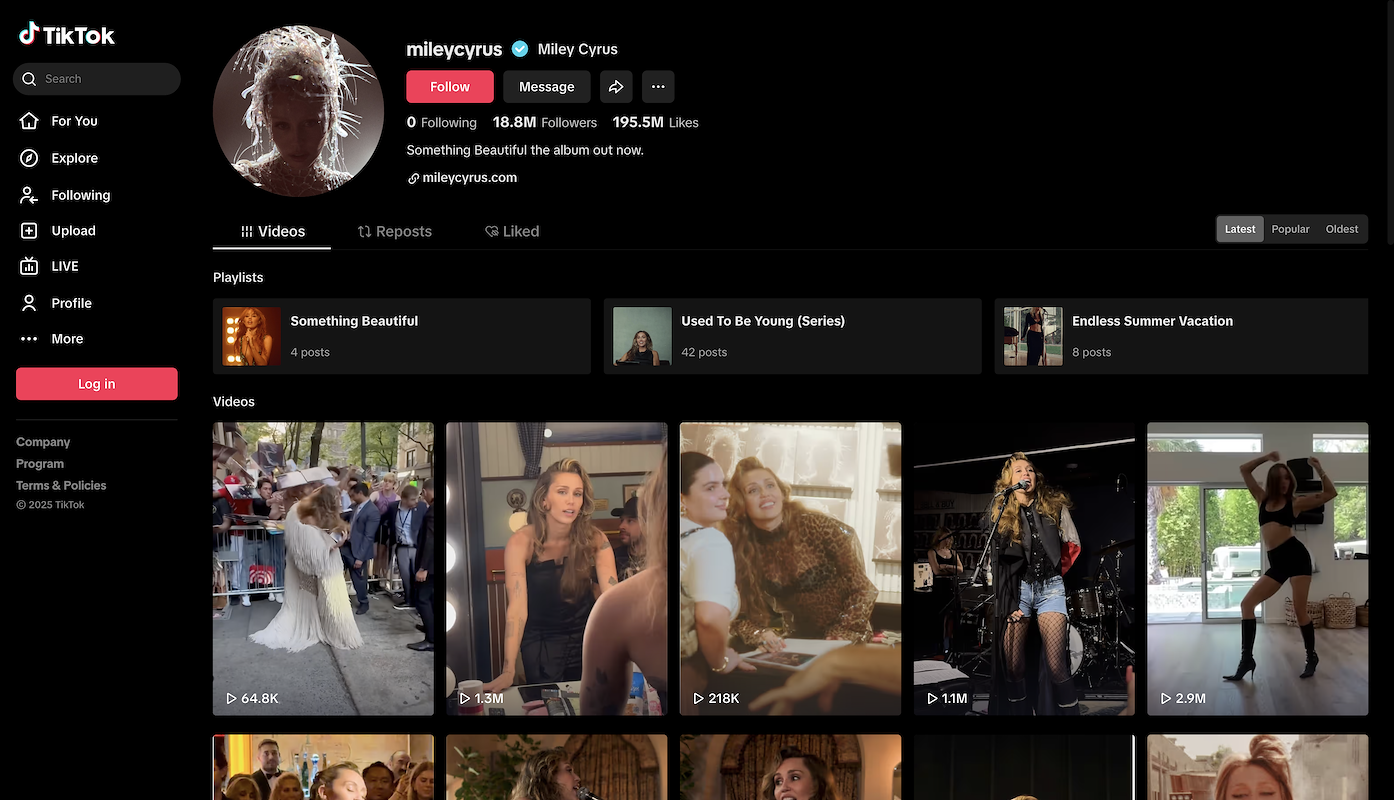Open the street crowd video with 64.8K views
The height and width of the screenshot is (800, 1394).
323,569
